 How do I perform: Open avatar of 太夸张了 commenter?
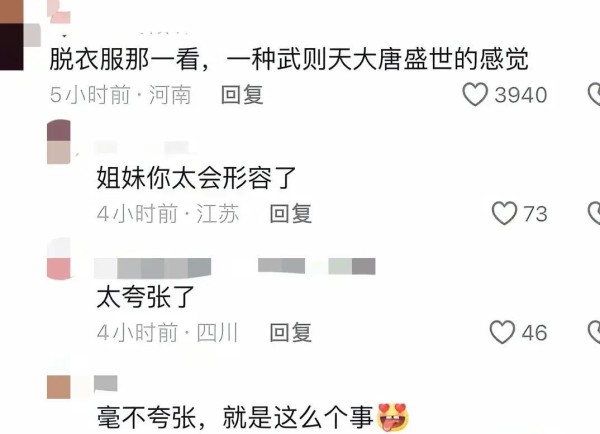[59, 259]
